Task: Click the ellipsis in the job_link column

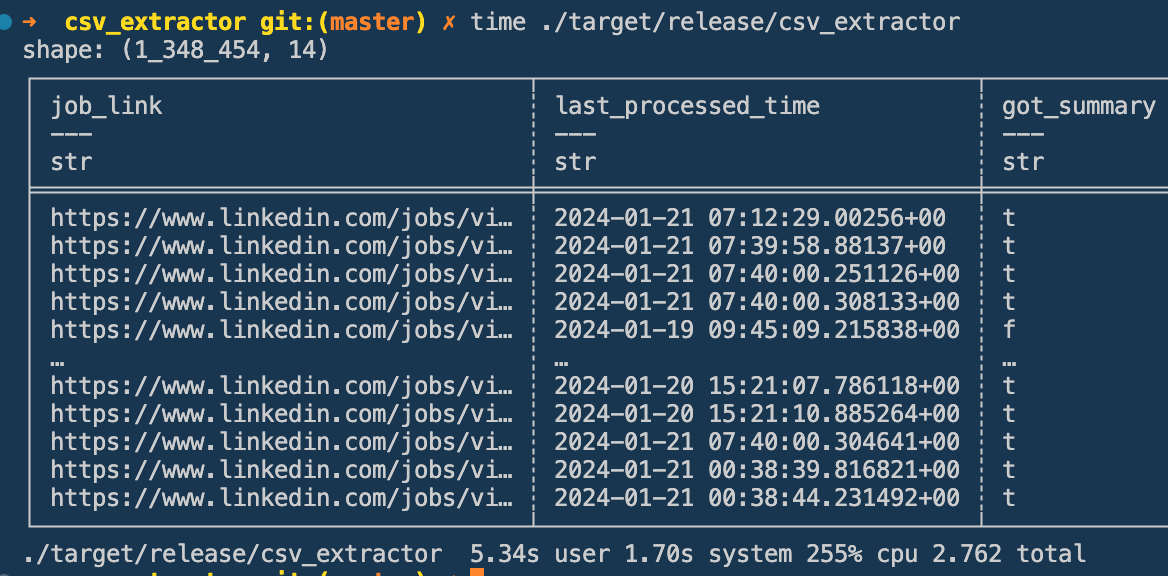Action: (58, 358)
